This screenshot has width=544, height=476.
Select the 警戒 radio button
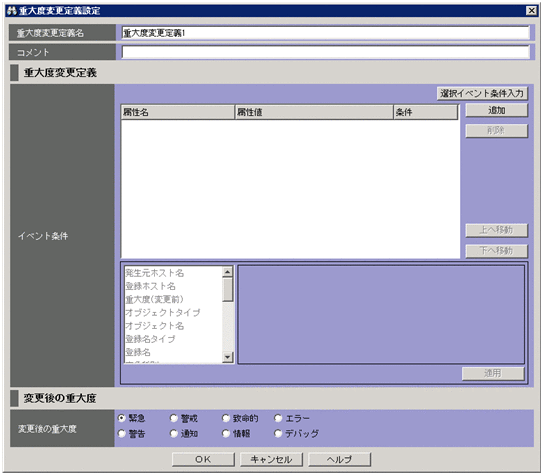(x=173, y=418)
